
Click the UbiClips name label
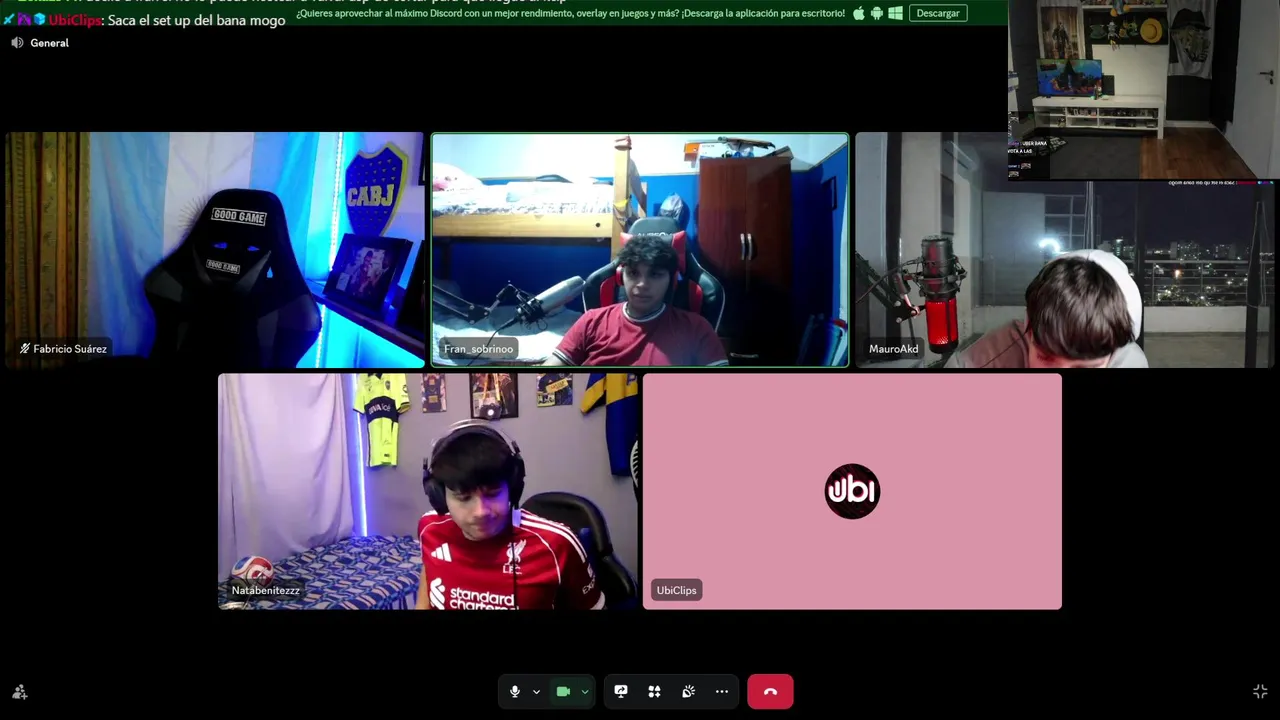click(676, 590)
